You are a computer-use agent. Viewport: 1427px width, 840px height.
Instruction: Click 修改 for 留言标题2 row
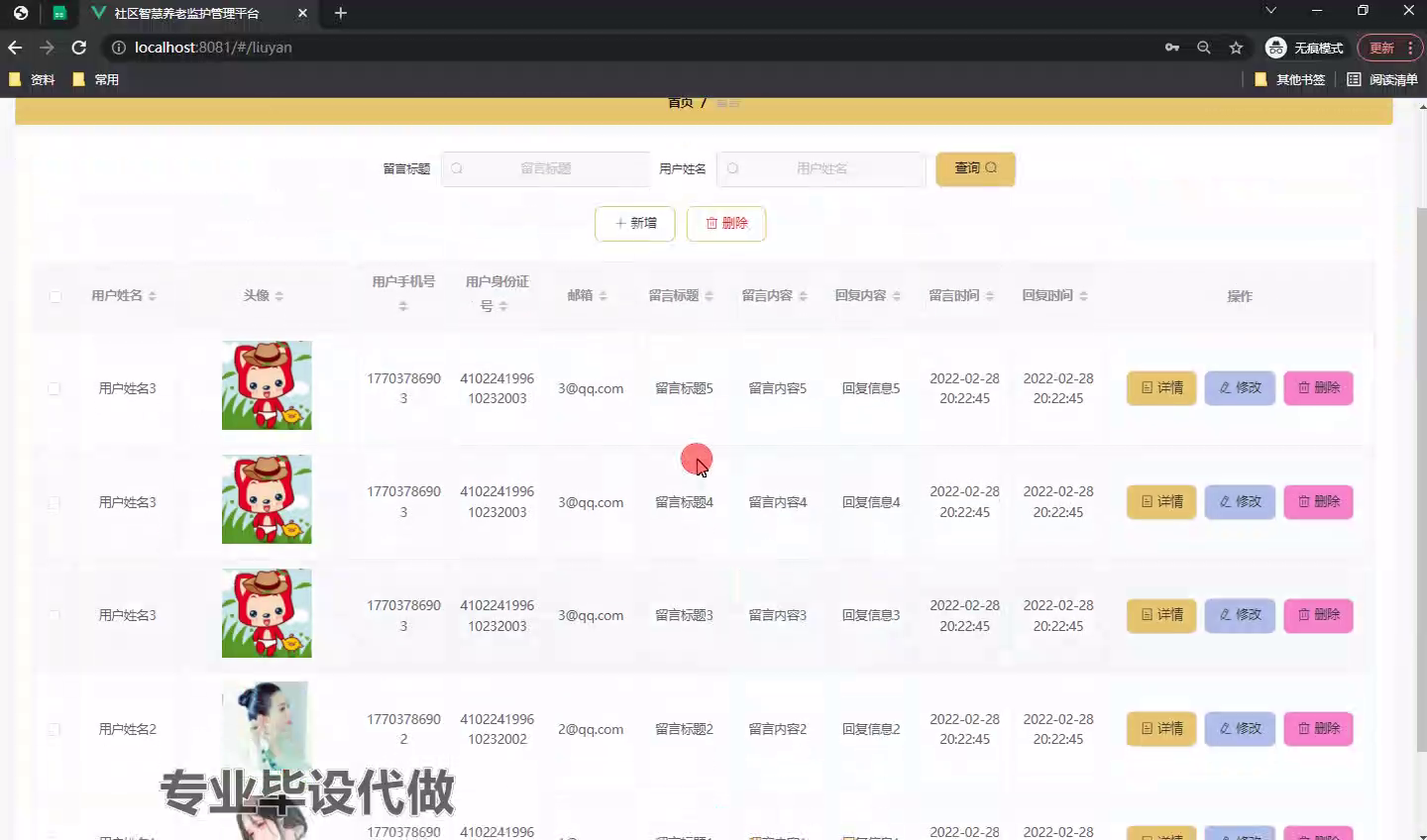(1240, 729)
